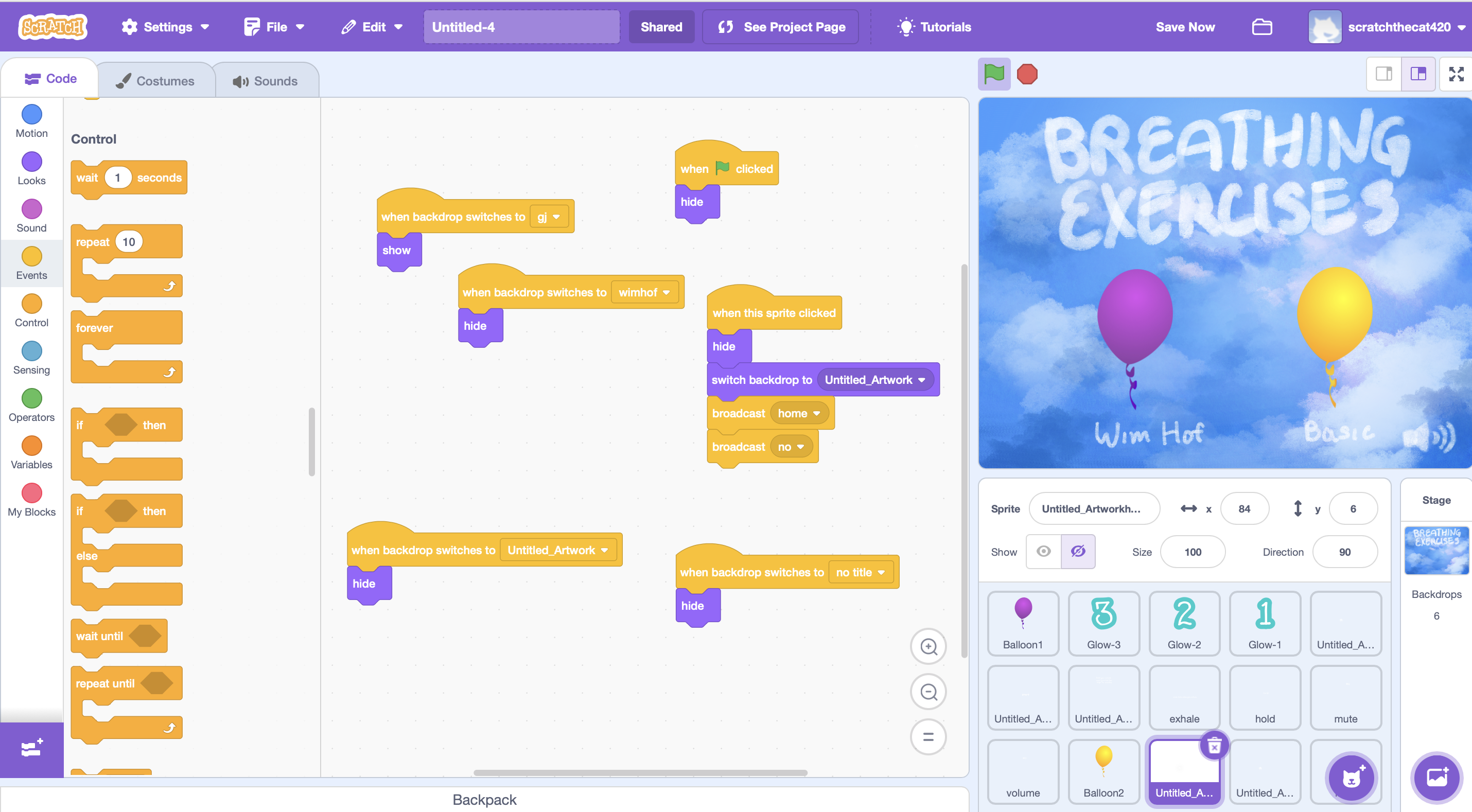Reset workspace zoom with equals icon
The height and width of the screenshot is (812, 1472).
pos(928,737)
